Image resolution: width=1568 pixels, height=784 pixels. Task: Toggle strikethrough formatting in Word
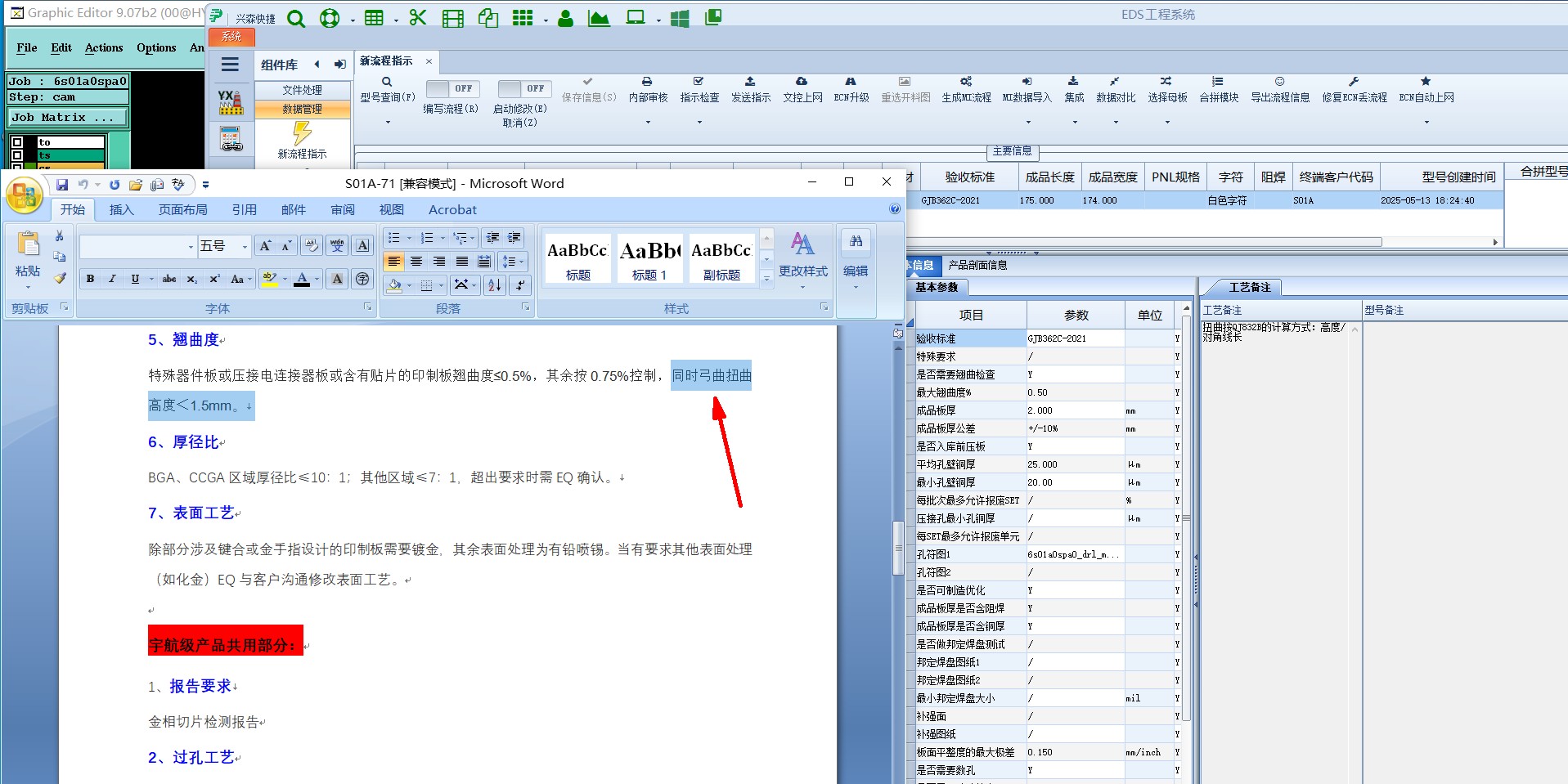tap(169, 279)
